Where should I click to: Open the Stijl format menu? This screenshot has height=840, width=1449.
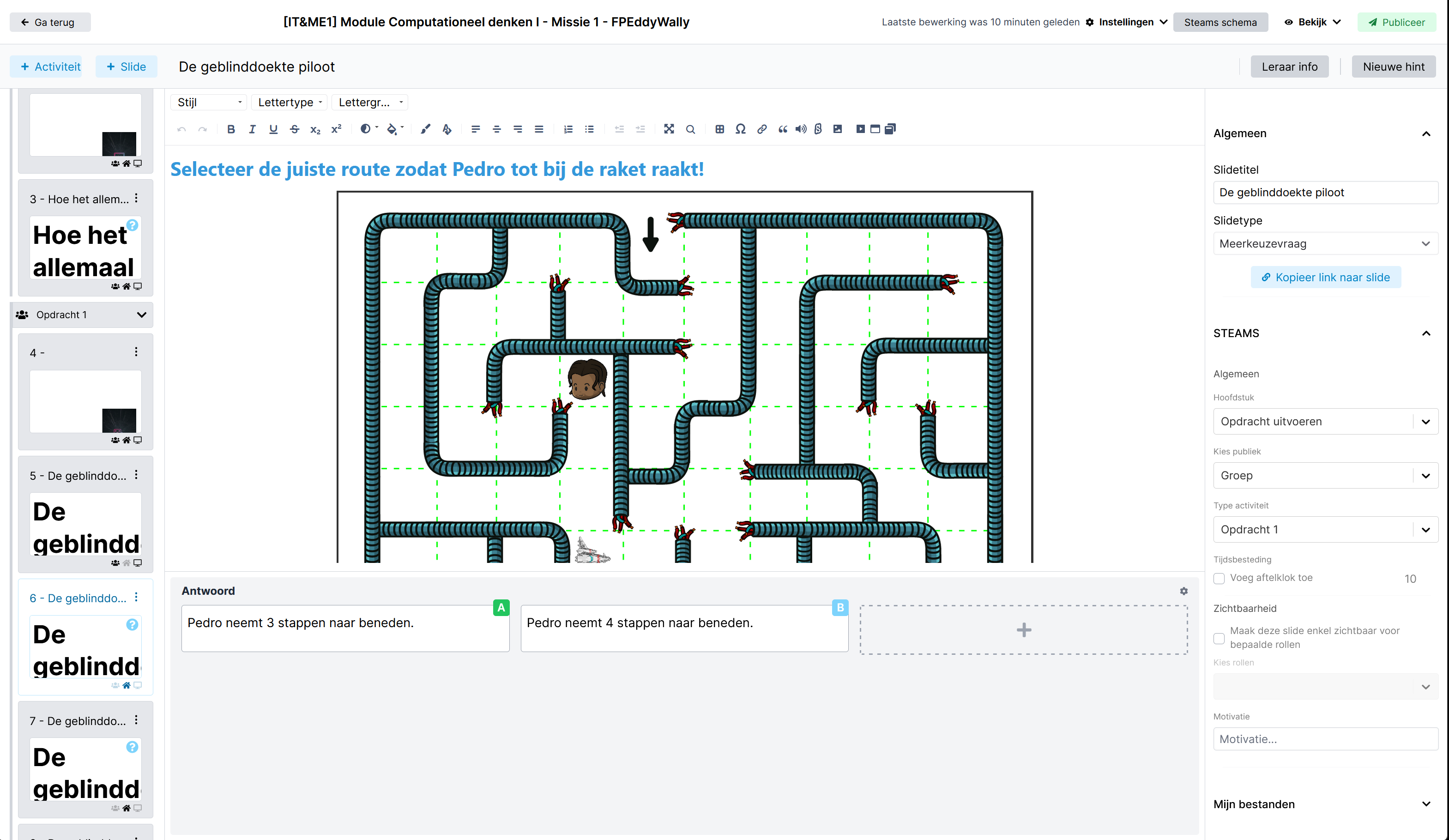(209, 103)
